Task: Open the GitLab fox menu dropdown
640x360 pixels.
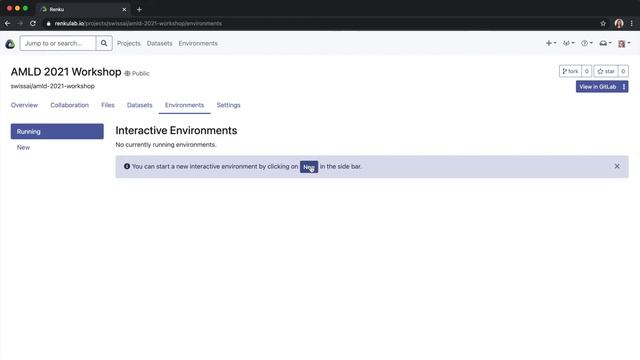Action: pos(569,43)
